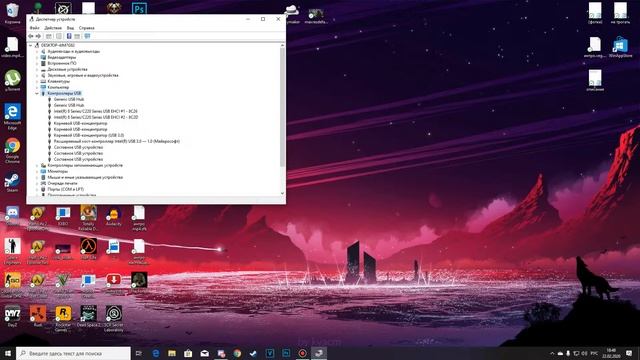Open Discord desktop shortcut

tap(13, 215)
